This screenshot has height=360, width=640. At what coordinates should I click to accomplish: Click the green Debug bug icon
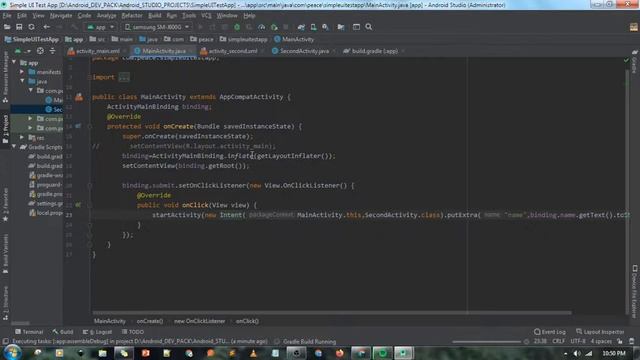237,27
